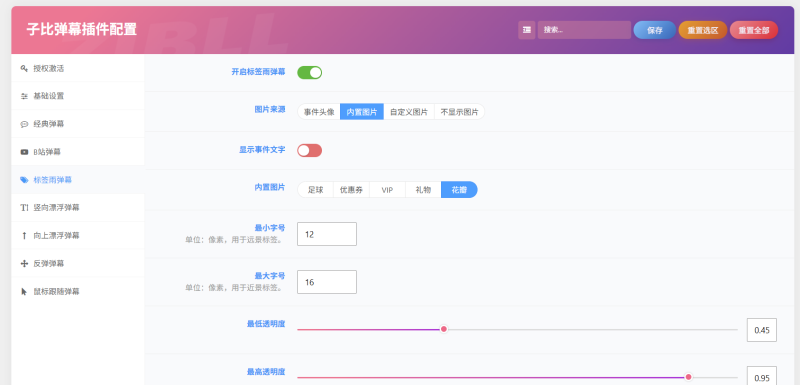Open the 向上漂浮弹幕 section
800x385 pixels.
[78, 236]
